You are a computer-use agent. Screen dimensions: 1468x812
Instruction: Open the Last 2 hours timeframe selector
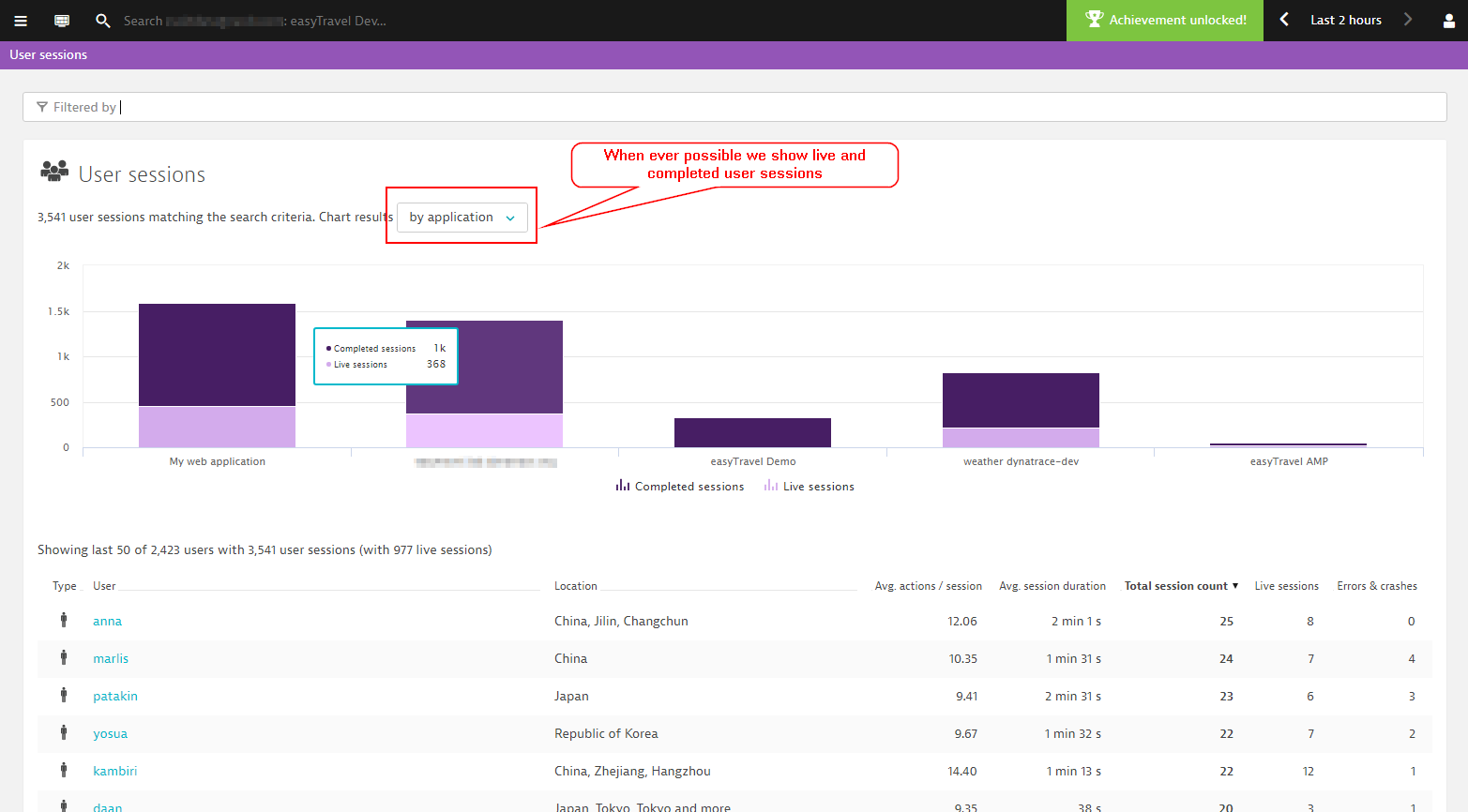(x=1345, y=20)
